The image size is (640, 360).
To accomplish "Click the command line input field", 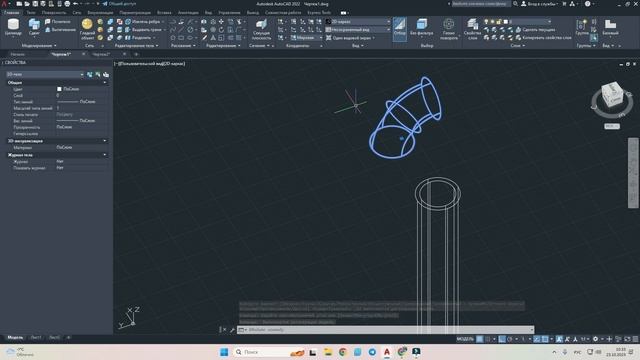I will (386, 329).
